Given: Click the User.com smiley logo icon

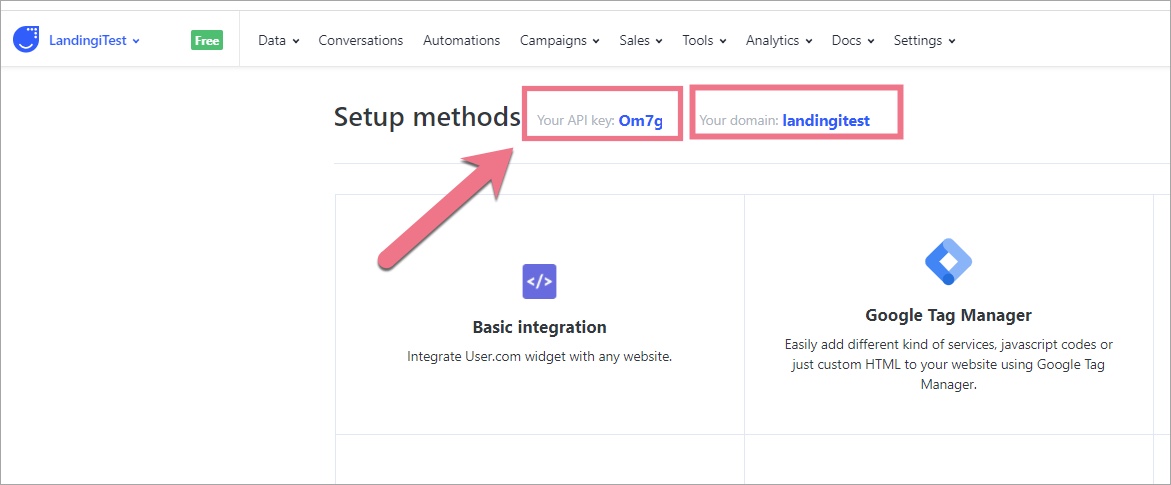Looking at the screenshot, I should (x=26, y=40).
